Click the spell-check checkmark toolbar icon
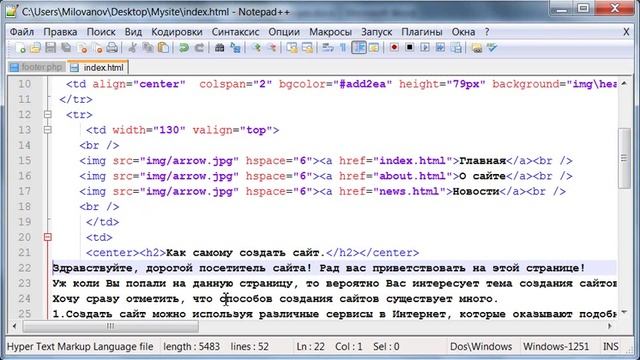This screenshot has width=640, height=360. (x=492, y=48)
